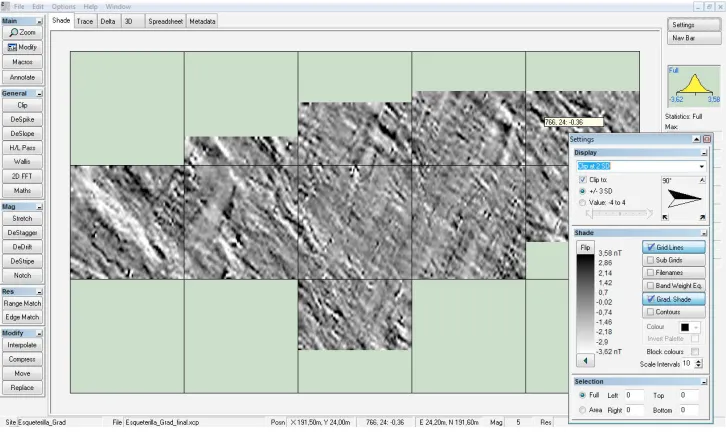Click the Edge Match button
The height and width of the screenshot is (432, 726).
(22, 318)
